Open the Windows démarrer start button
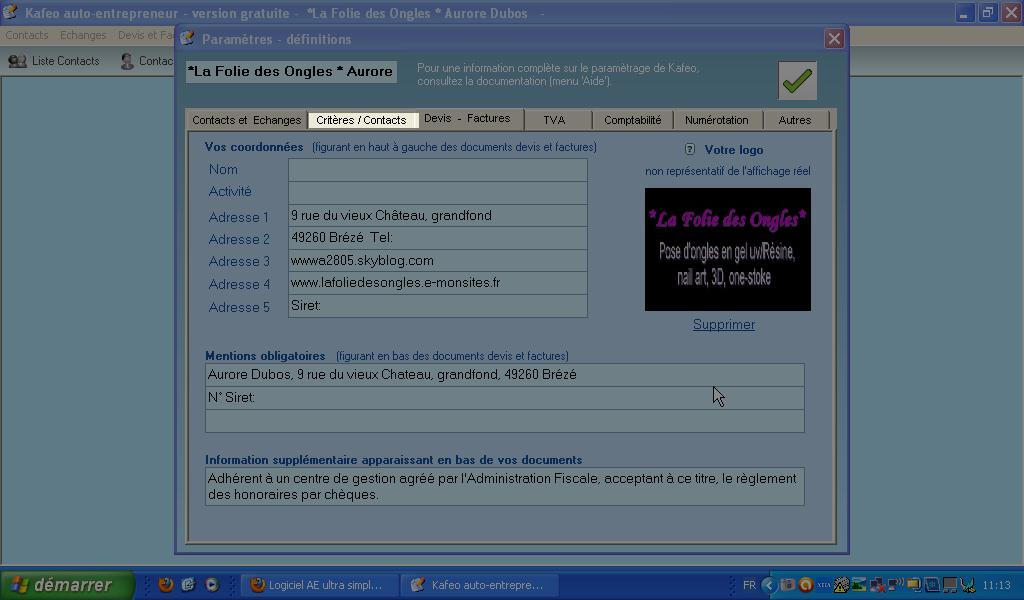Screen dimensions: 1024x600 click(x=67, y=585)
